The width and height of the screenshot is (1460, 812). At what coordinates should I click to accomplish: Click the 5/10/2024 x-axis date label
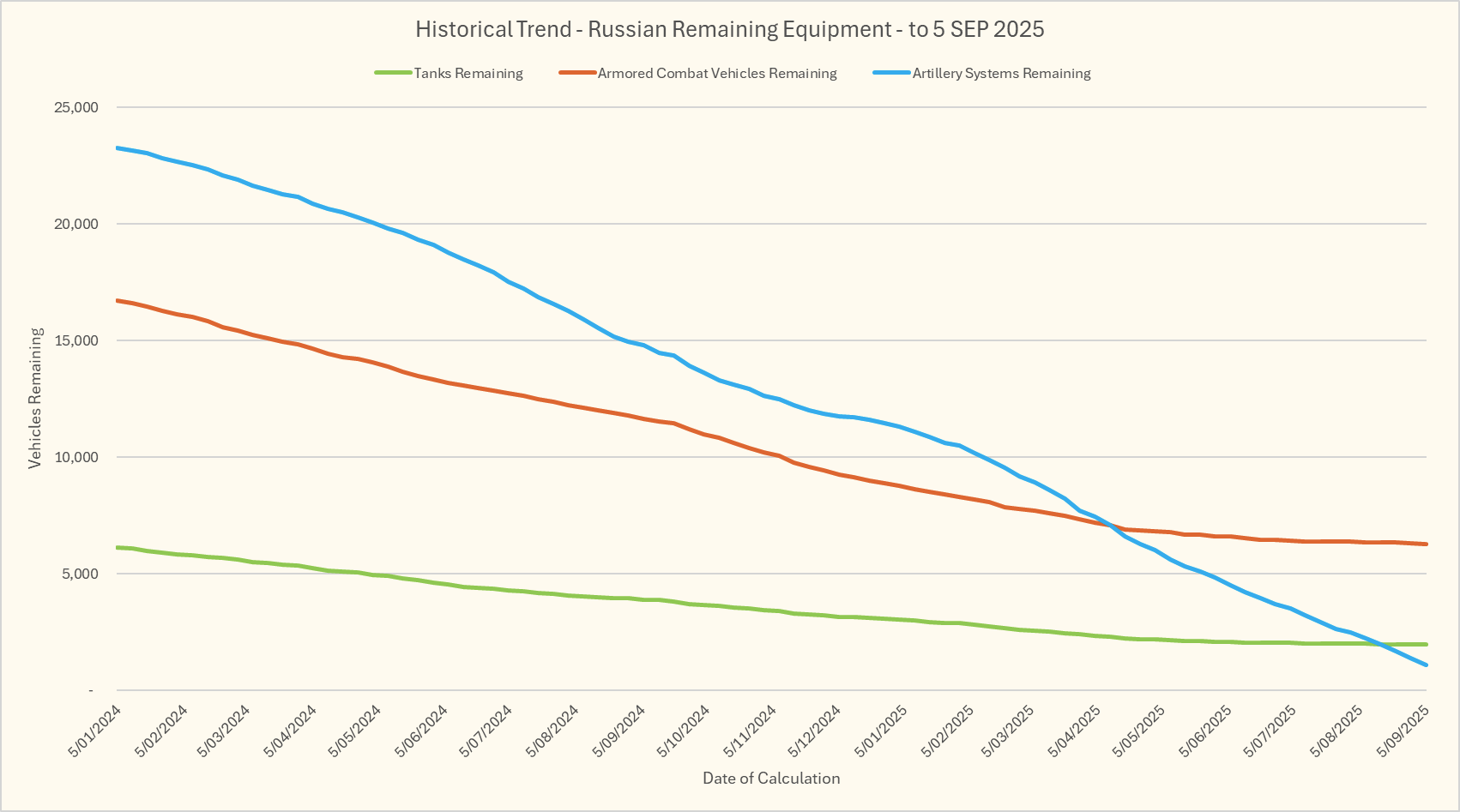point(683,731)
